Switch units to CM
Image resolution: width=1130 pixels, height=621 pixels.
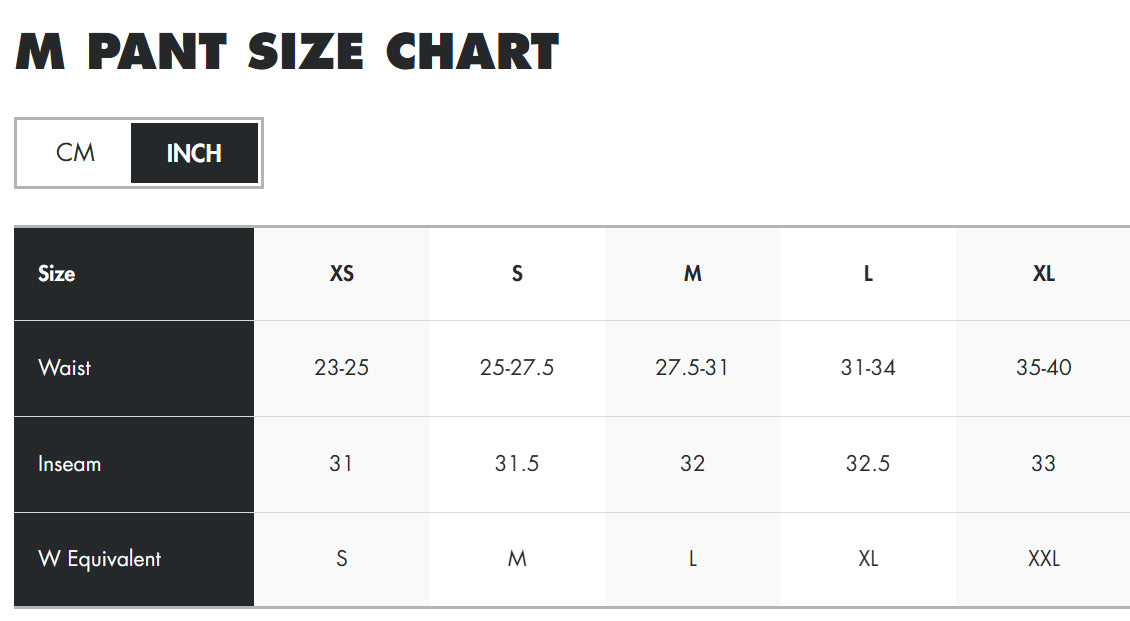[x=75, y=153]
